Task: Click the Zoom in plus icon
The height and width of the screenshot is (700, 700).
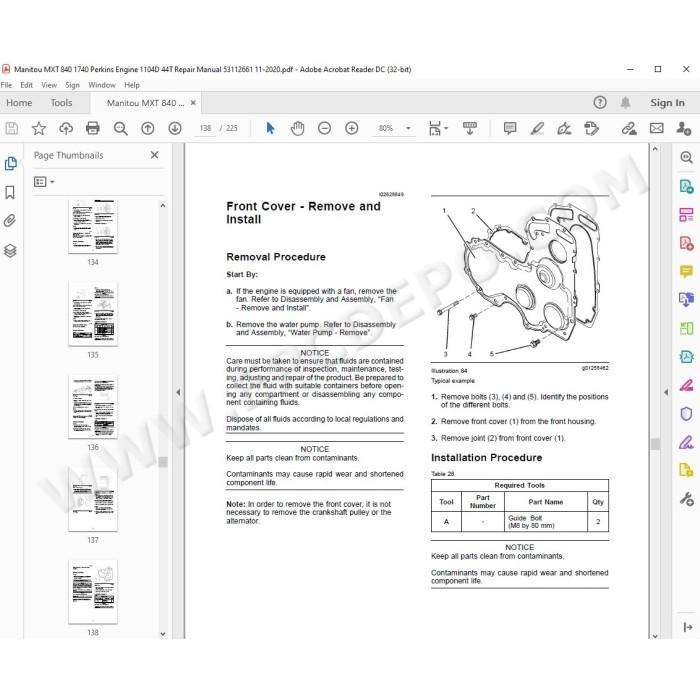Action: (x=352, y=129)
